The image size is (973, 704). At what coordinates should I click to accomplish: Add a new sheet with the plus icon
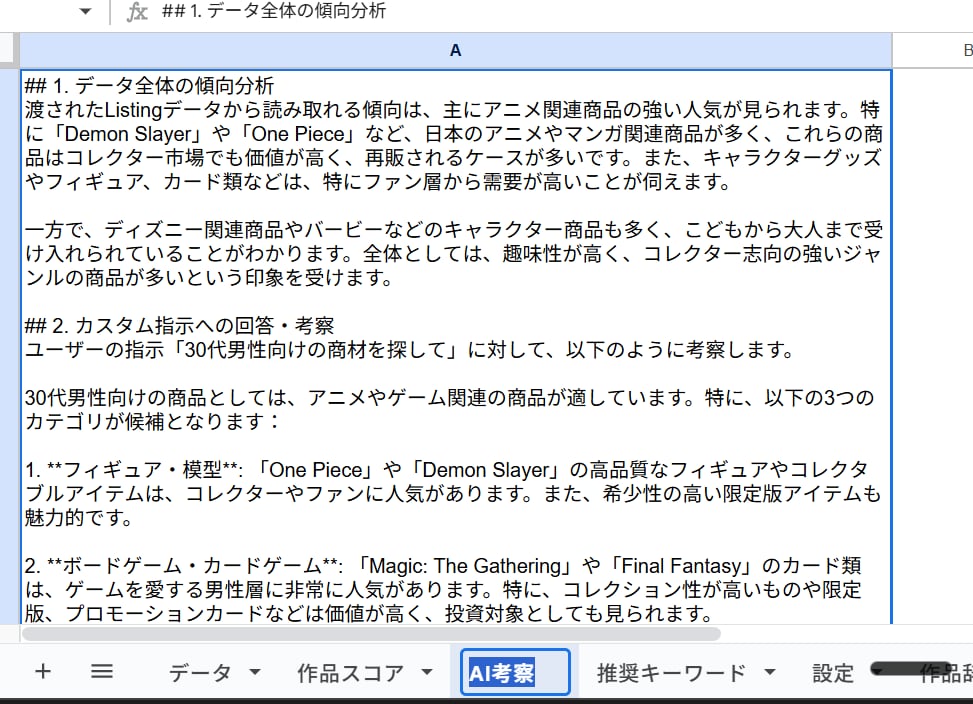tap(43, 672)
